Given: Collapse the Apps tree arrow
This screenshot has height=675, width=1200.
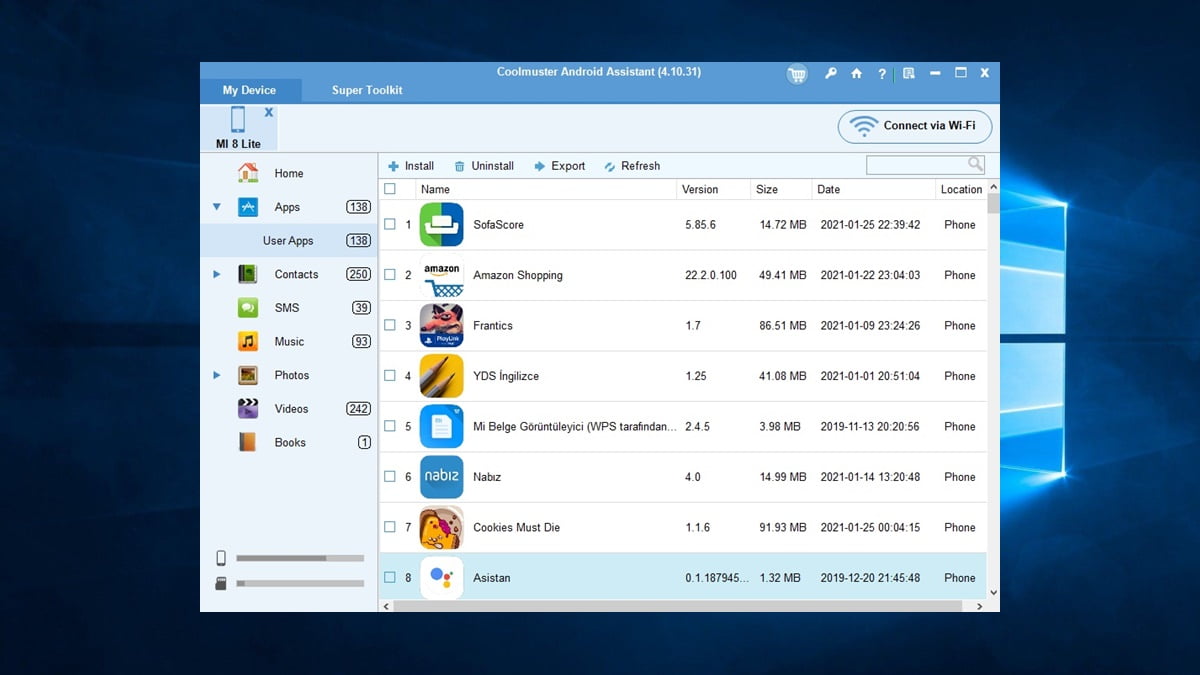Looking at the screenshot, I should coord(217,207).
